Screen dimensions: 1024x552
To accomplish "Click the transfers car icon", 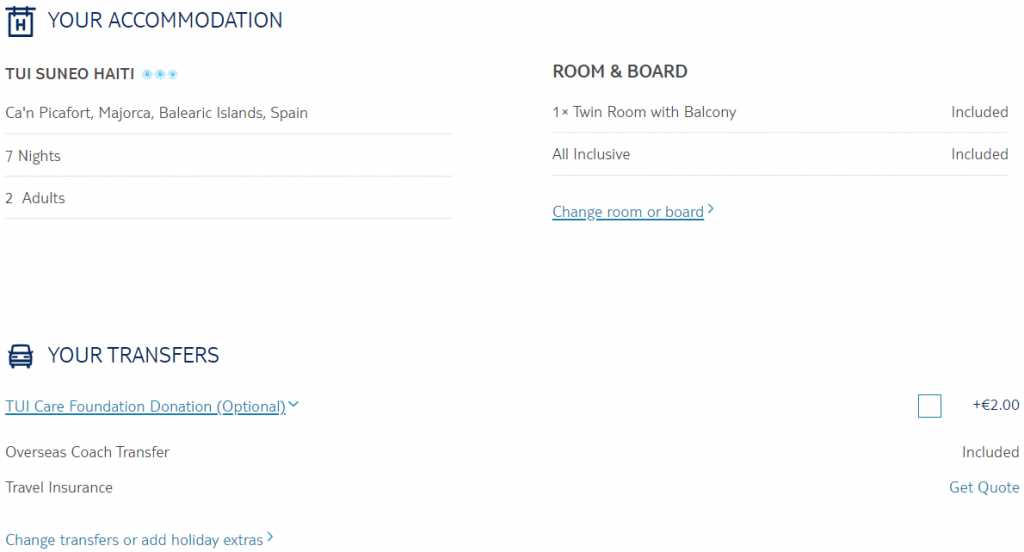I will point(20,356).
